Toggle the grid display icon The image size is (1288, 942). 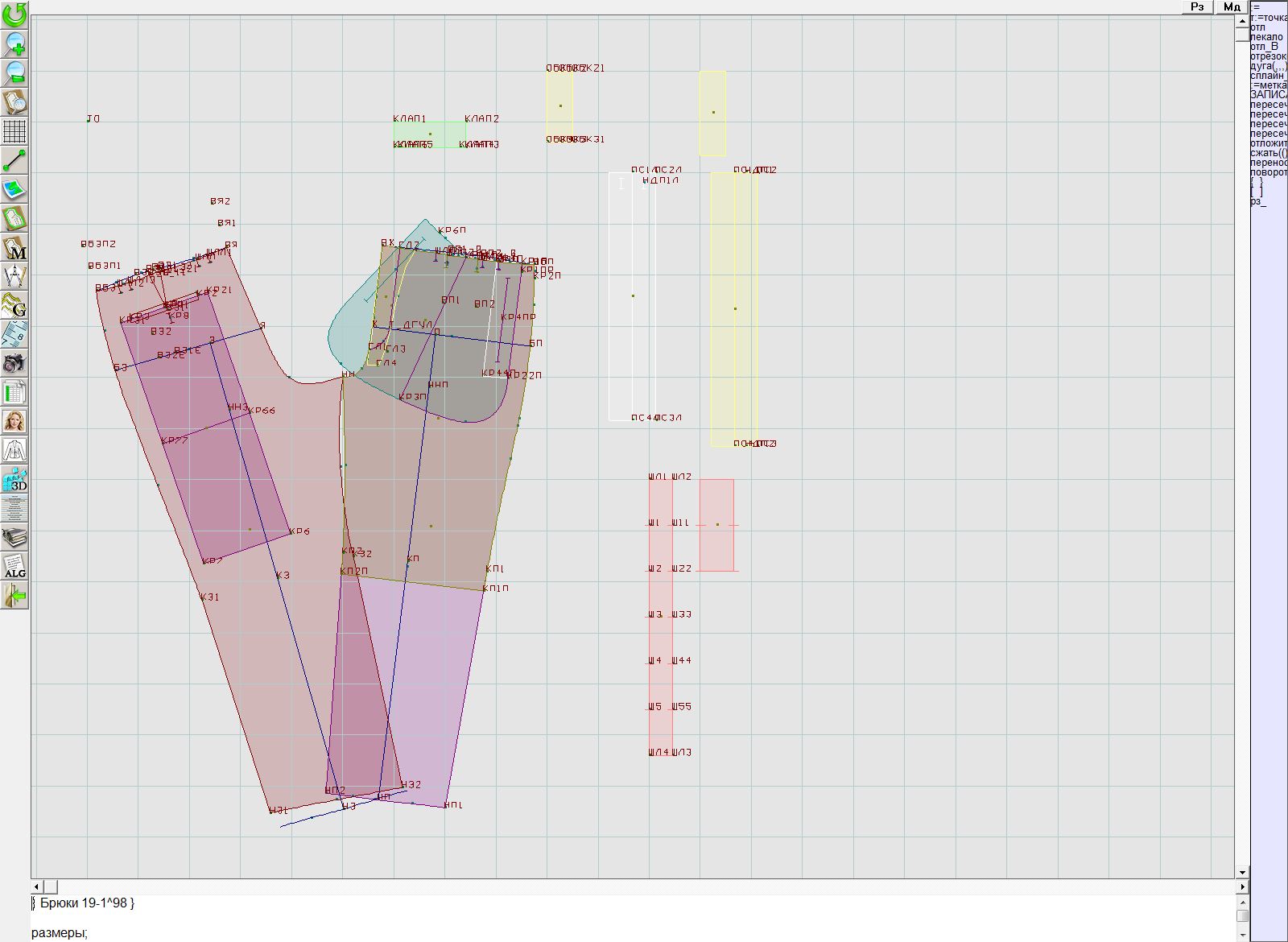coord(14,130)
